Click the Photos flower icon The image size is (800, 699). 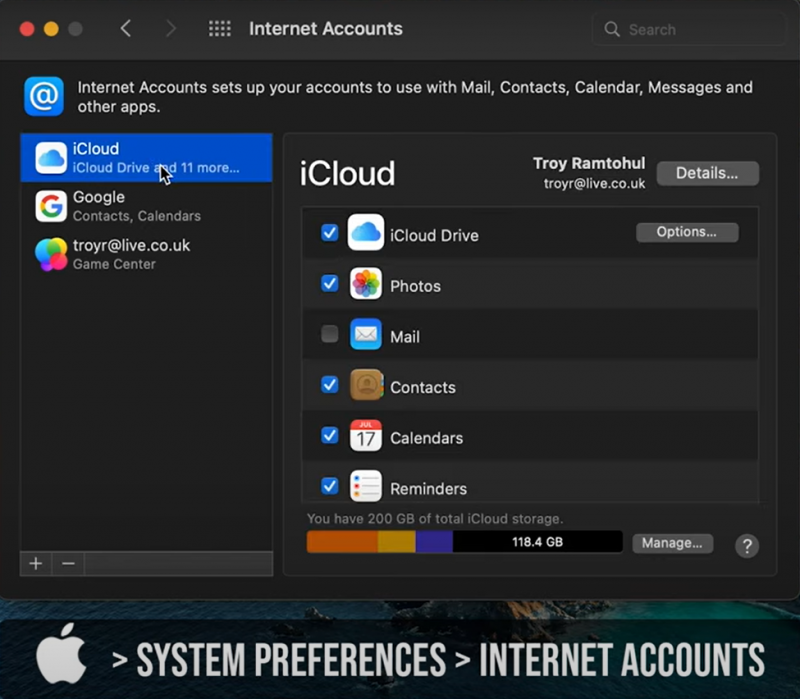click(366, 284)
